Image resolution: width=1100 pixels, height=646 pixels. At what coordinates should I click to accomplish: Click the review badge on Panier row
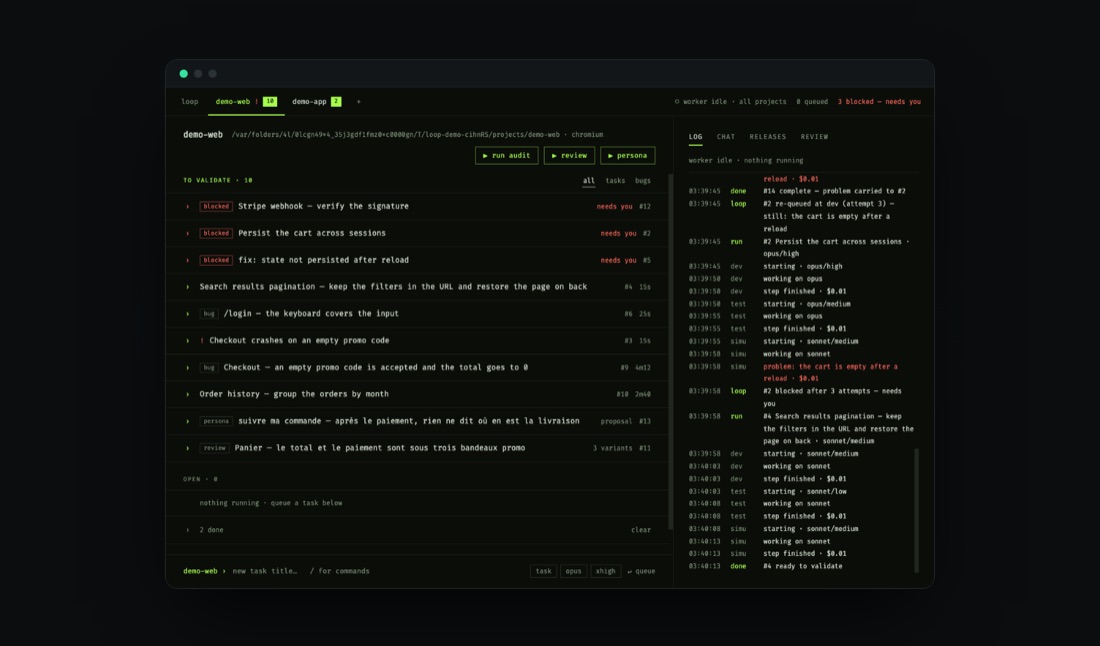[214, 448]
